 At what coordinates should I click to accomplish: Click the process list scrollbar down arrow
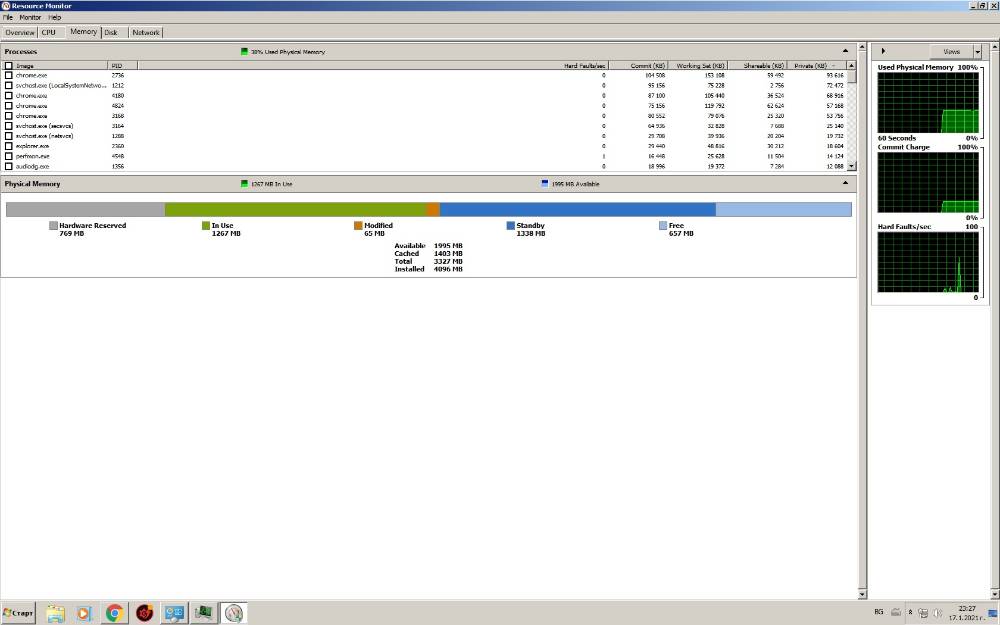coord(851,166)
